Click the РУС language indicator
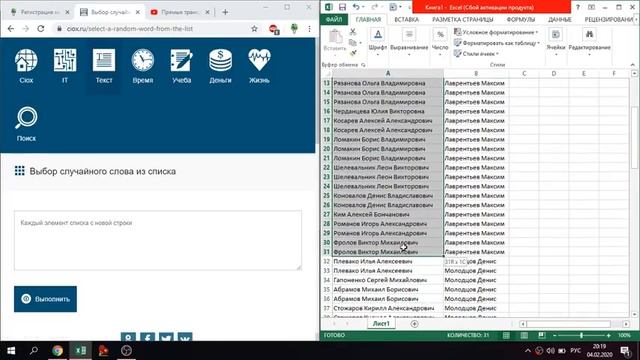The image size is (640, 360). (576, 351)
